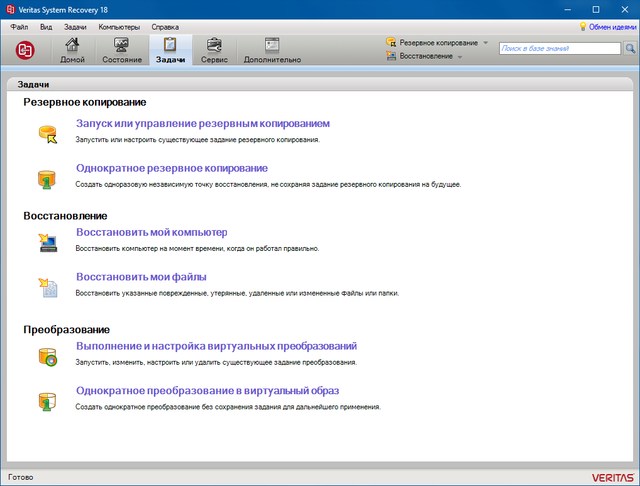Open the Справка help menu
Screen dimensions: 640x486
pyautogui.click(x=166, y=26)
